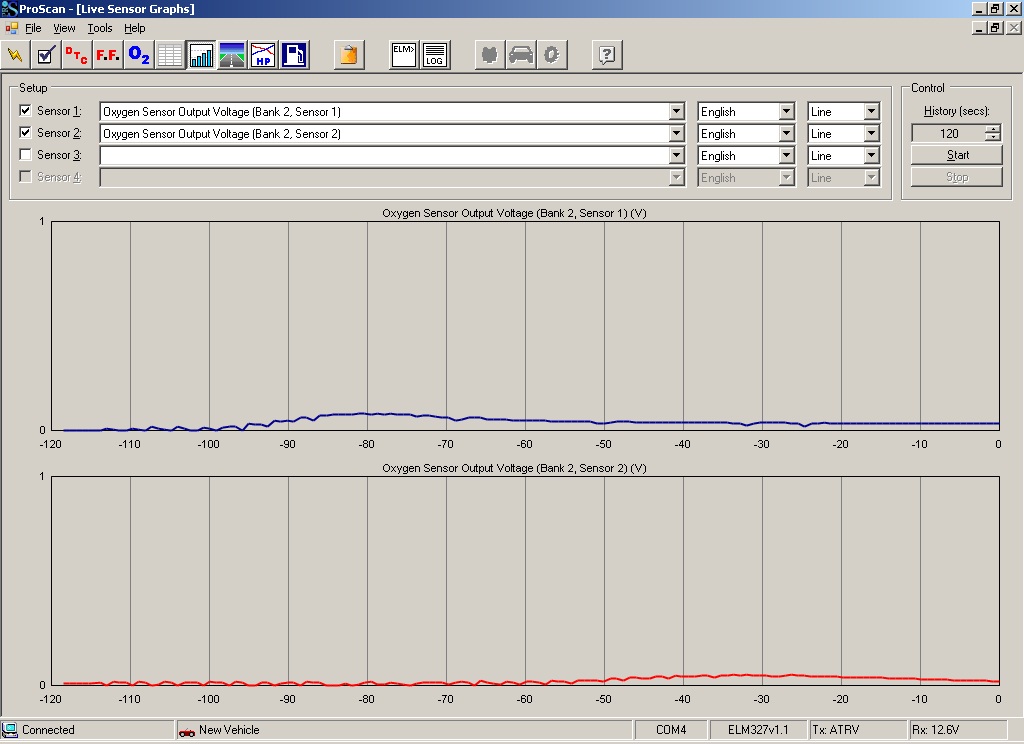Open the sensor data grid view
This screenshot has height=744, width=1024.
[x=170, y=55]
